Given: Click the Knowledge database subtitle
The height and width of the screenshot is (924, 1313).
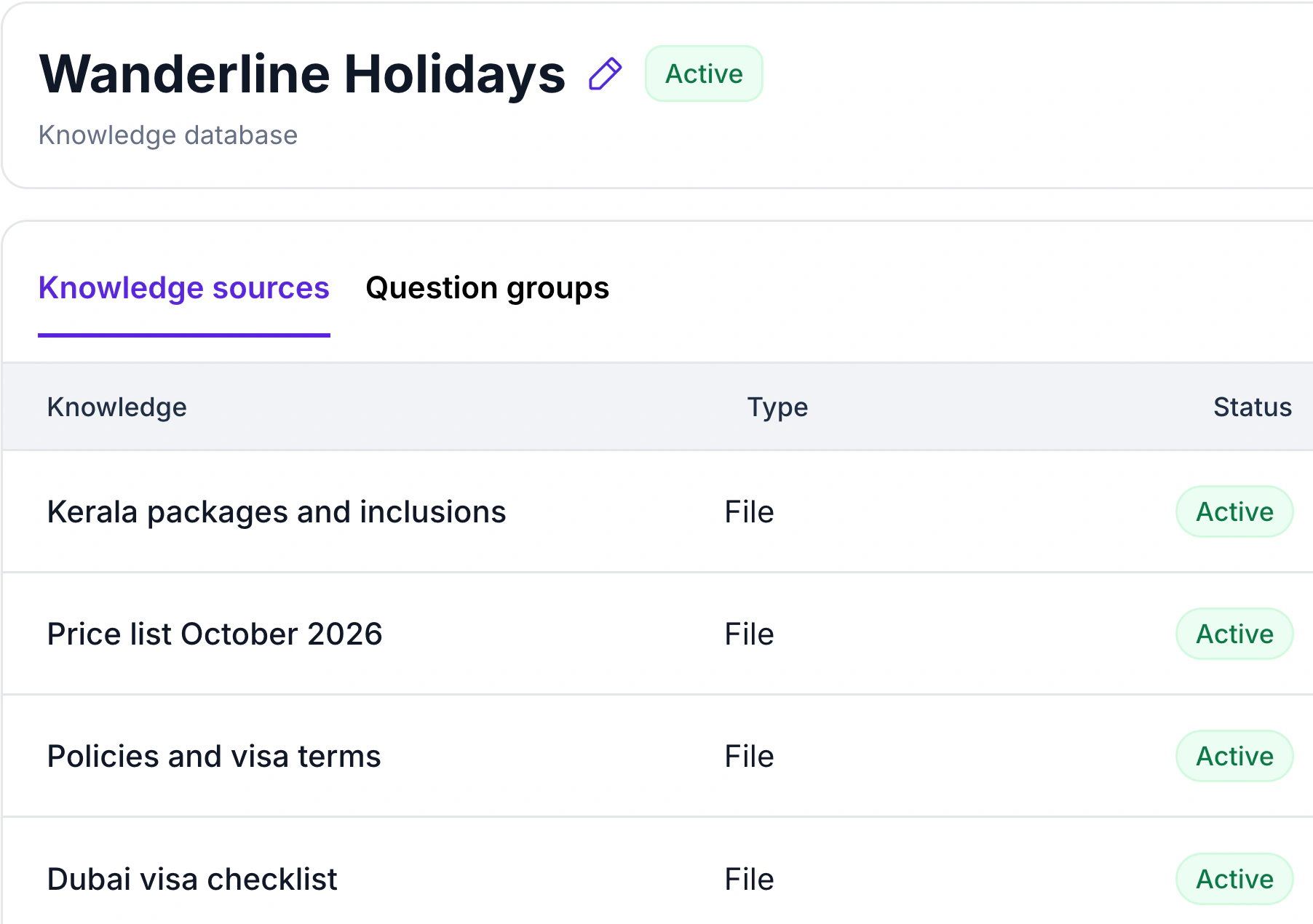Looking at the screenshot, I should [168, 135].
